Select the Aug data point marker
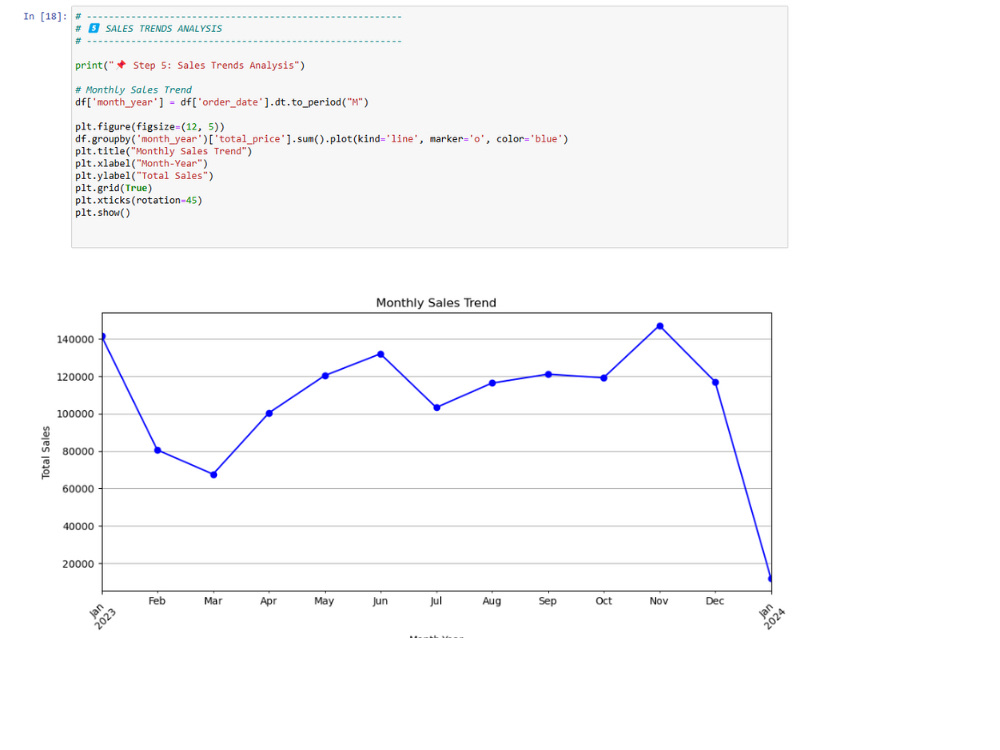This screenshot has height=750, width=1000. [492, 383]
